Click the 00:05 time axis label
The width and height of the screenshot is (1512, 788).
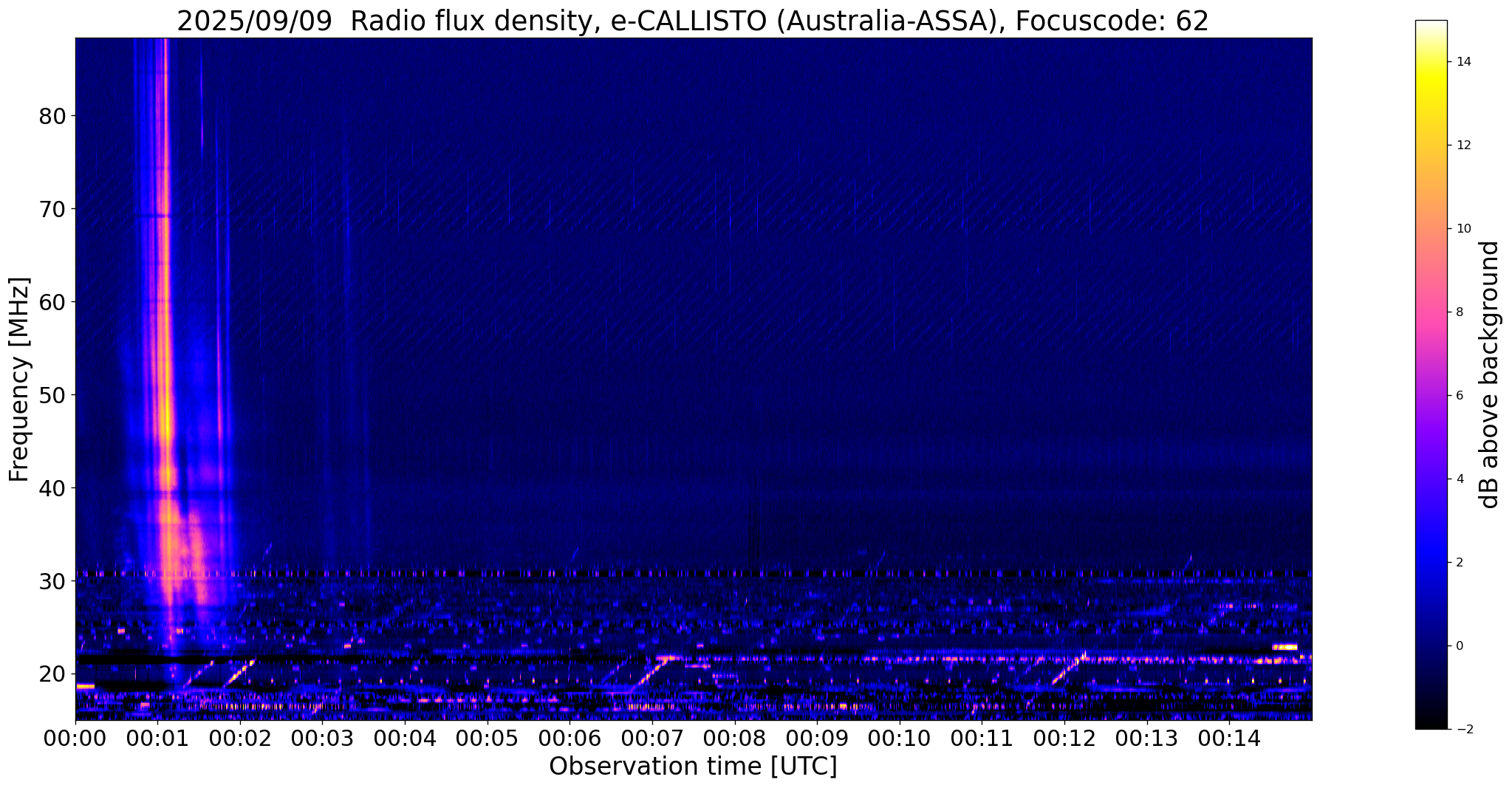pos(488,737)
